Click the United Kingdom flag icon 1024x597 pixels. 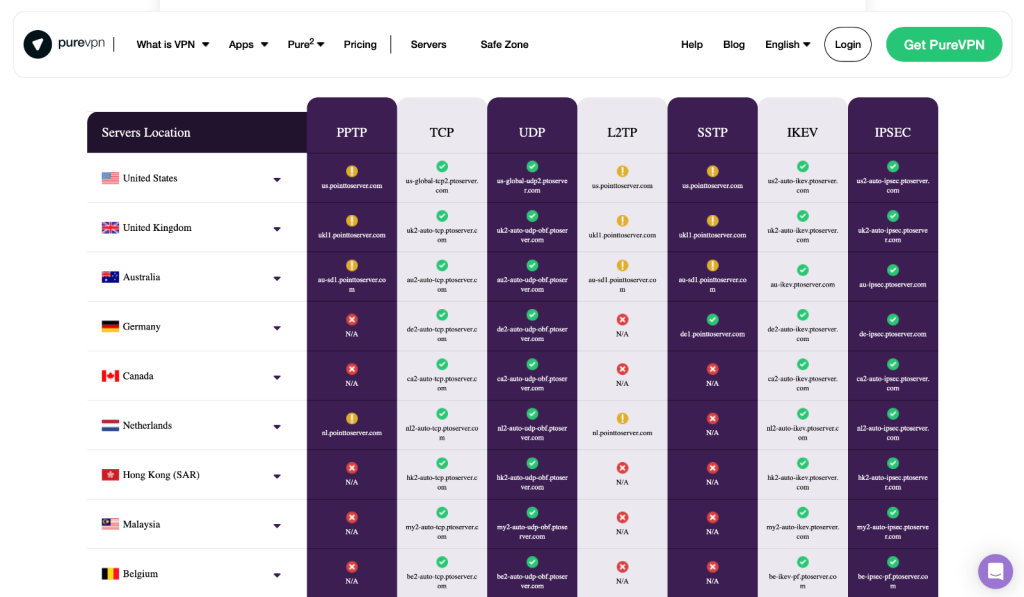[110, 227]
